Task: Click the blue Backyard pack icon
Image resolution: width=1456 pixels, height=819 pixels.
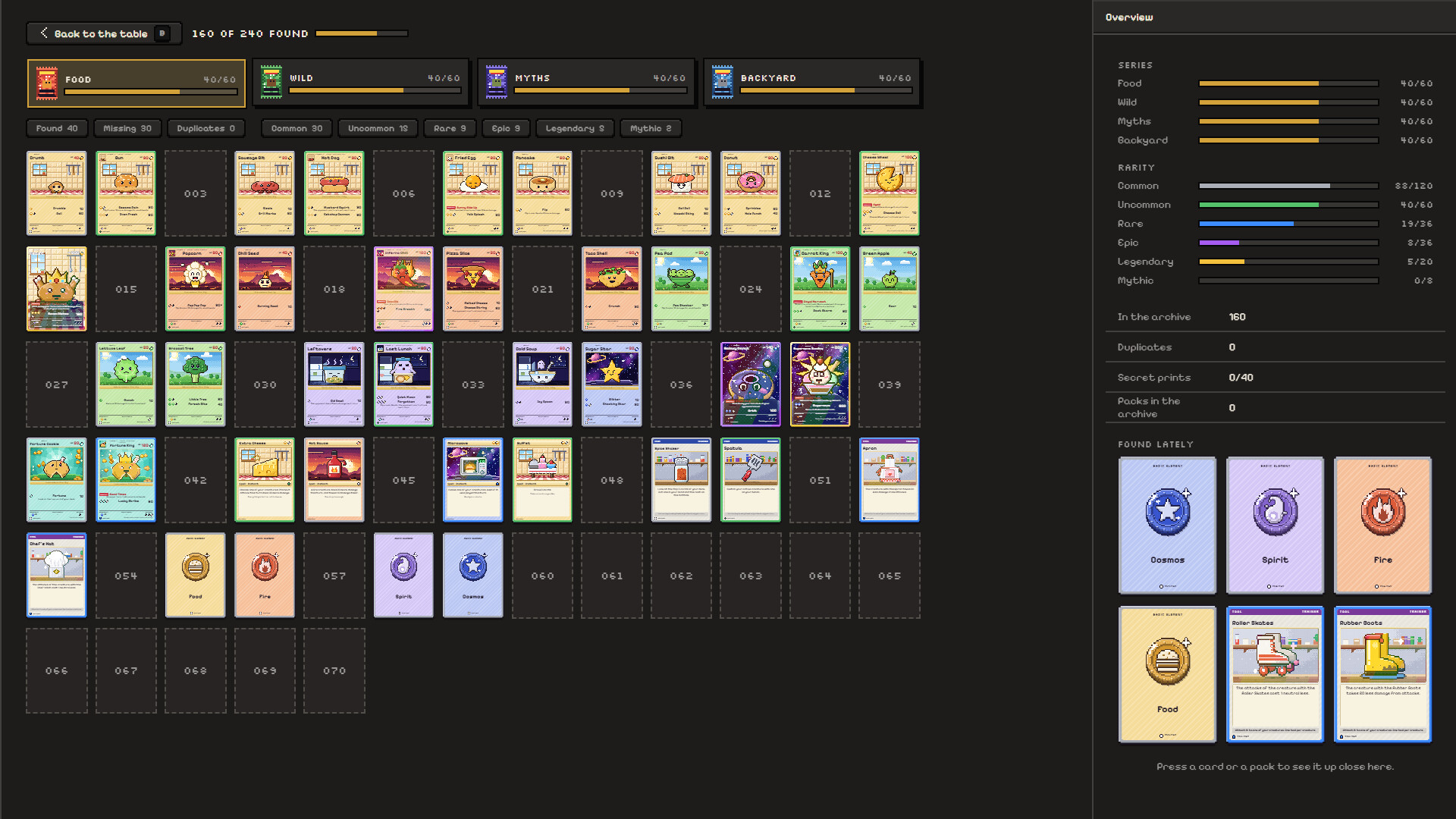Action: tap(722, 82)
